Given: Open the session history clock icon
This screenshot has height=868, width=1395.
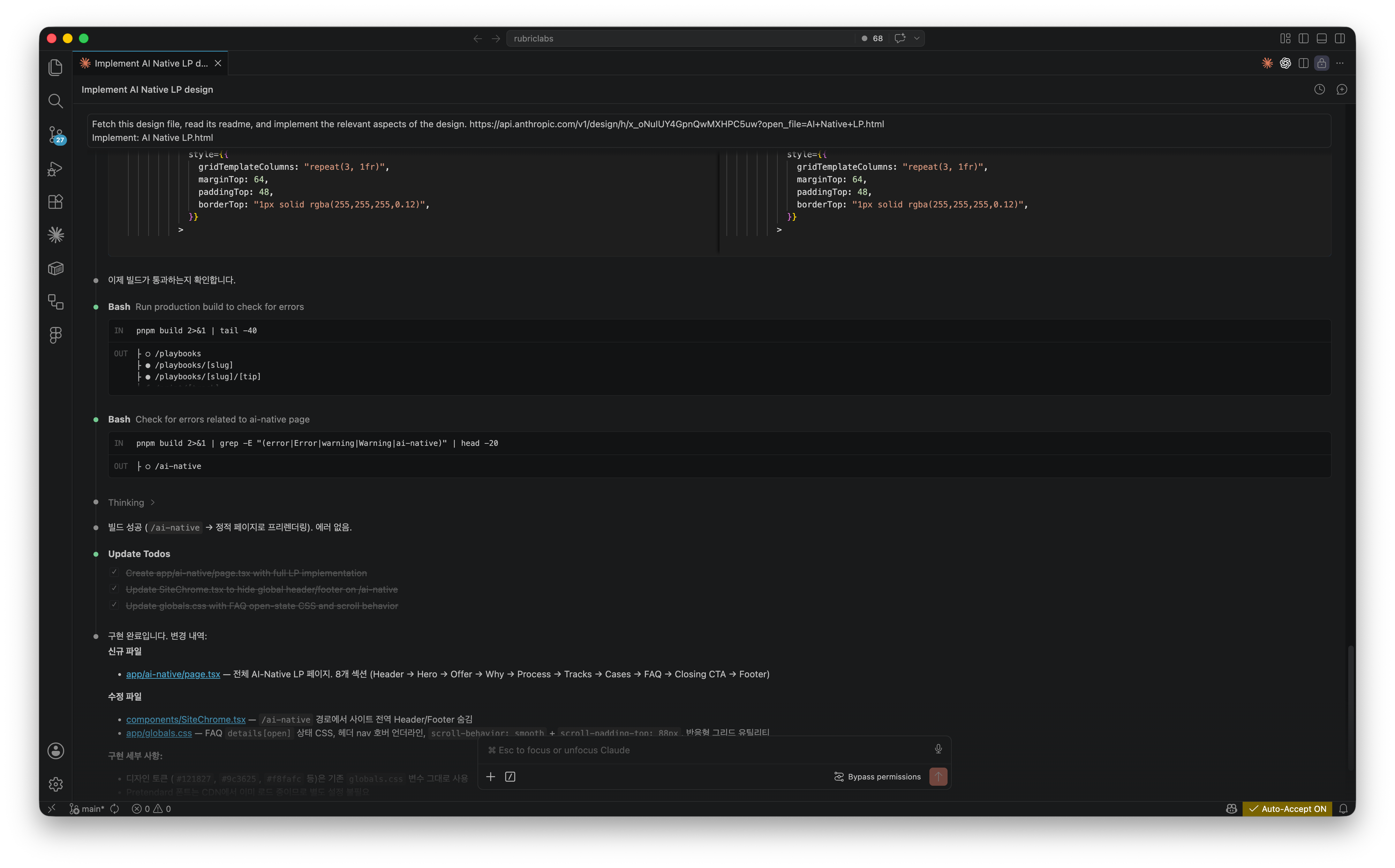Looking at the screenshot, I should [1320, 90].
